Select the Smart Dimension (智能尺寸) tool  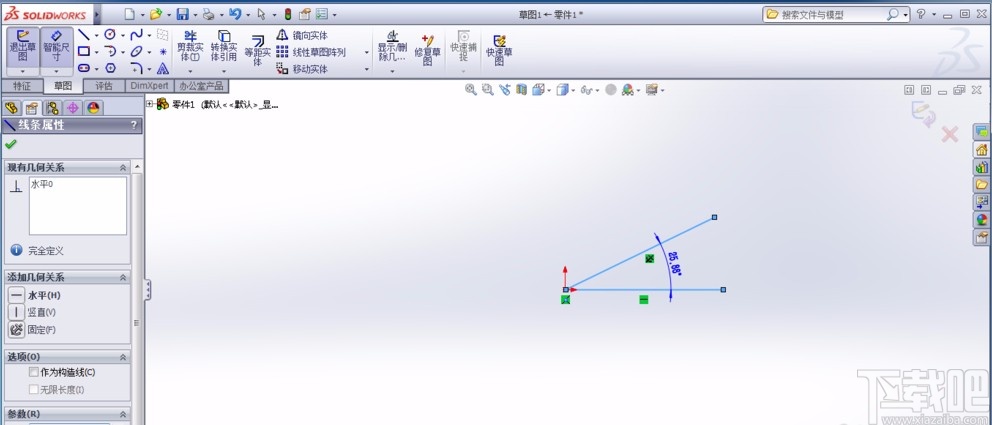(x=57, y=47)
